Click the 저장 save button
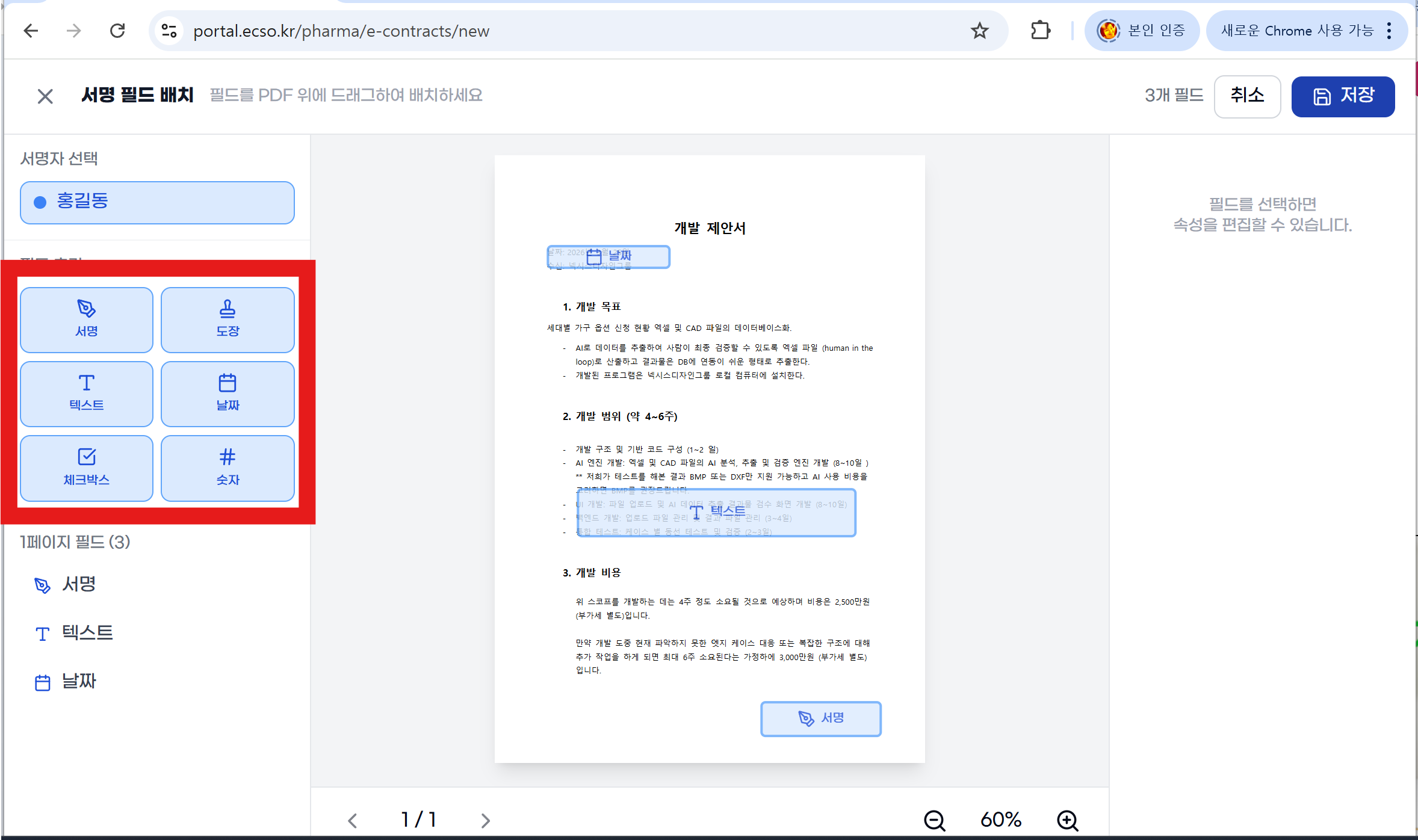The image size is (1418, 840). pos(1342,96)
